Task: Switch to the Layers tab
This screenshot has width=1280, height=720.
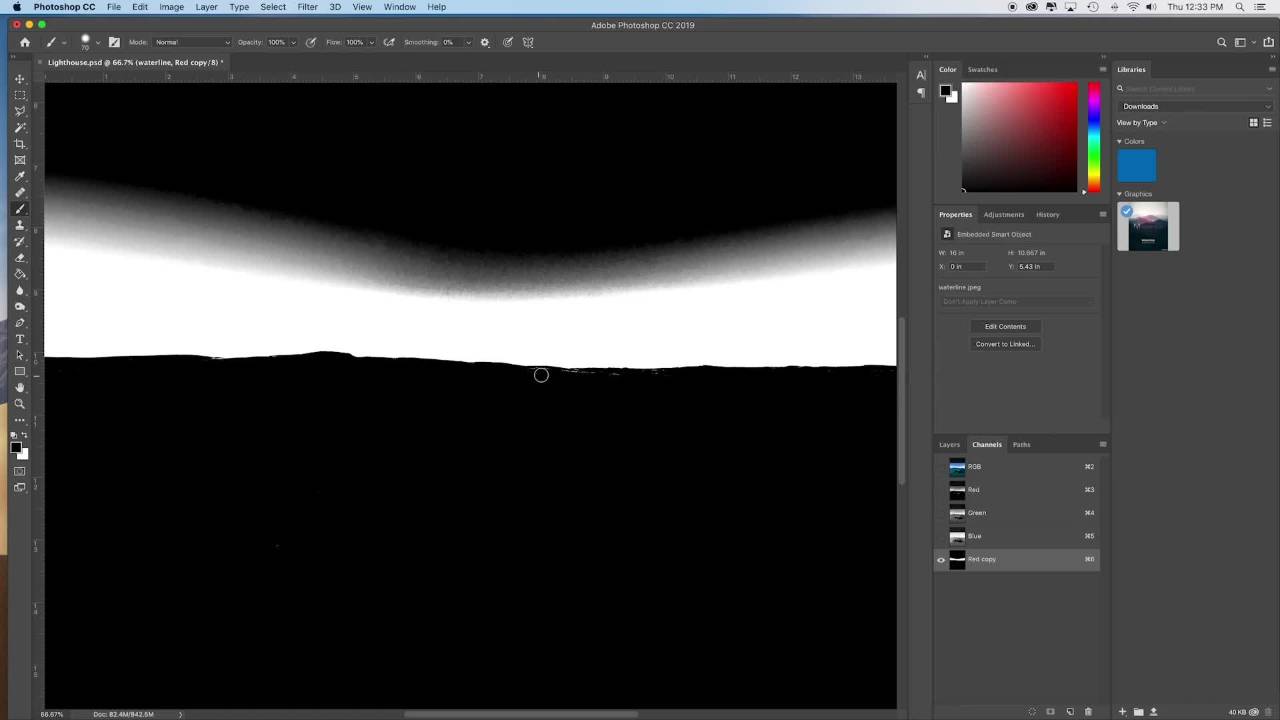Action: (949, 445)
